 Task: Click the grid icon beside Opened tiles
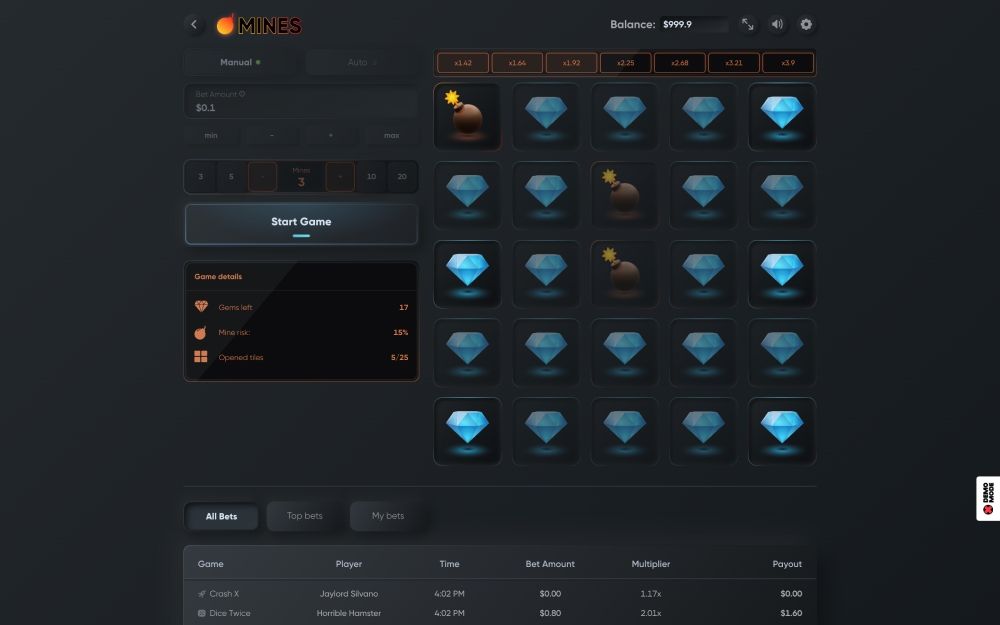201,357
